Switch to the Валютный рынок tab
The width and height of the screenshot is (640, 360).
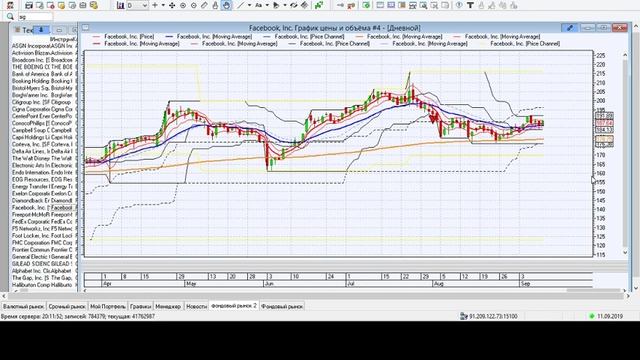(x=23, y=306)
